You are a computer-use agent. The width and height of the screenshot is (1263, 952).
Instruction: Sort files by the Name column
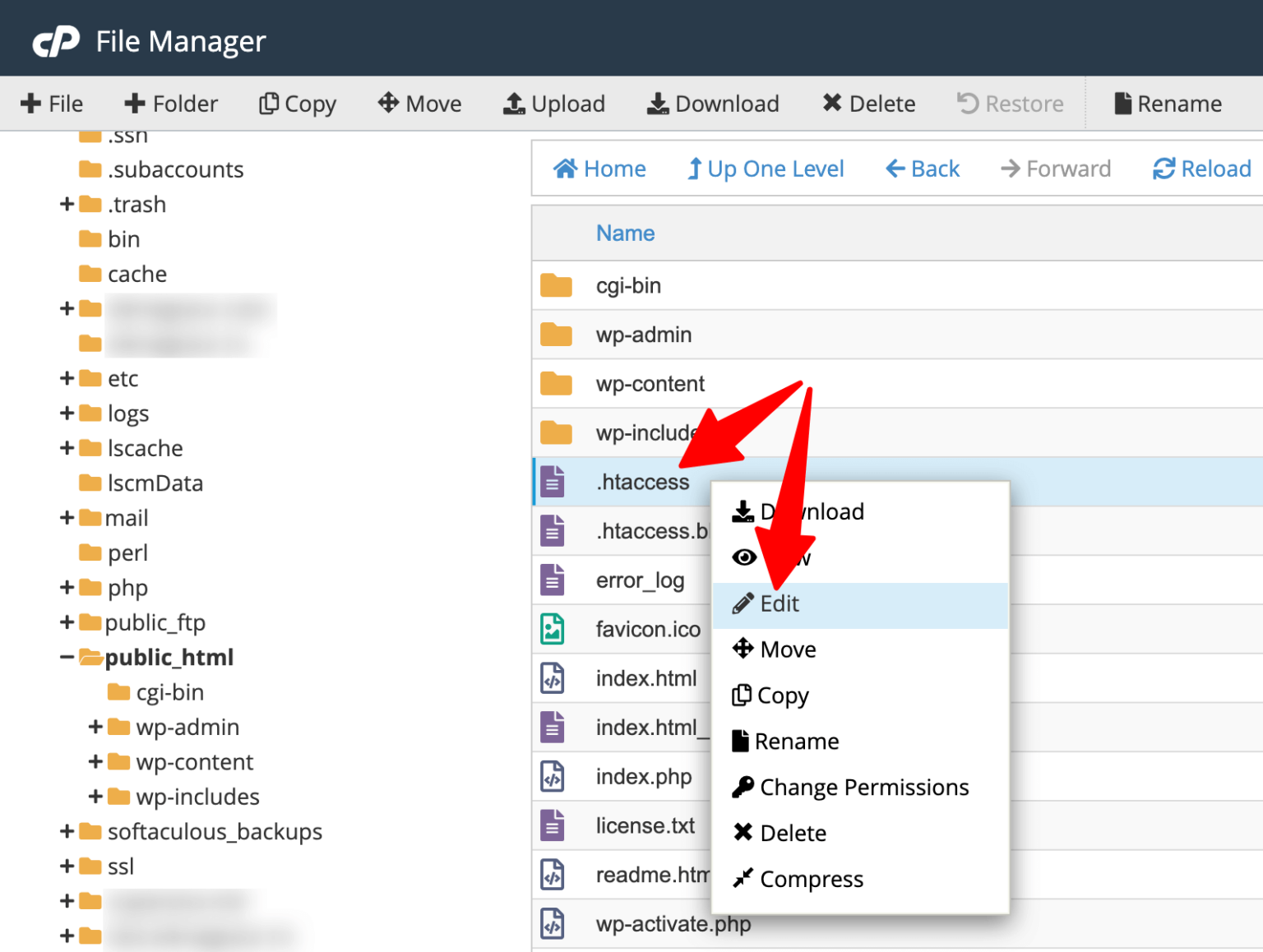(x=625, y=233)
